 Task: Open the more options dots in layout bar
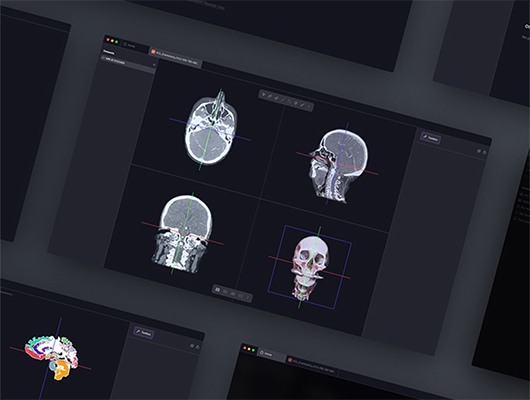(x=248, y=298)
